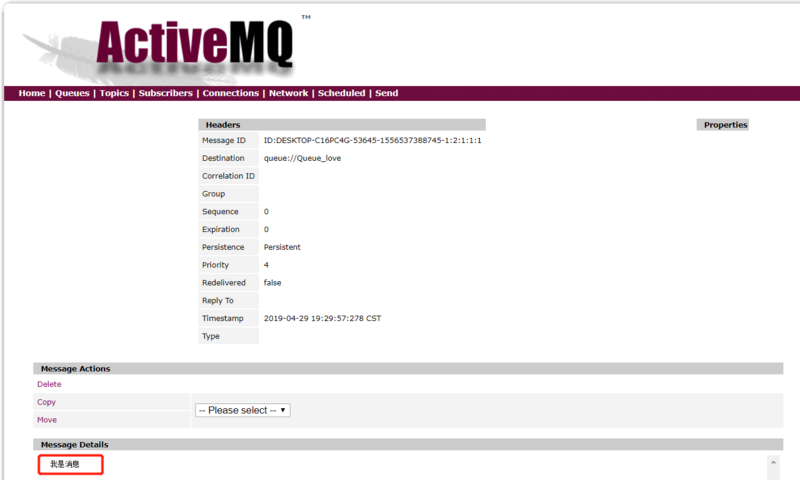The width and height of the screenshot is (800, 480).
Task: Click the Group label
Action: point(213,194)
